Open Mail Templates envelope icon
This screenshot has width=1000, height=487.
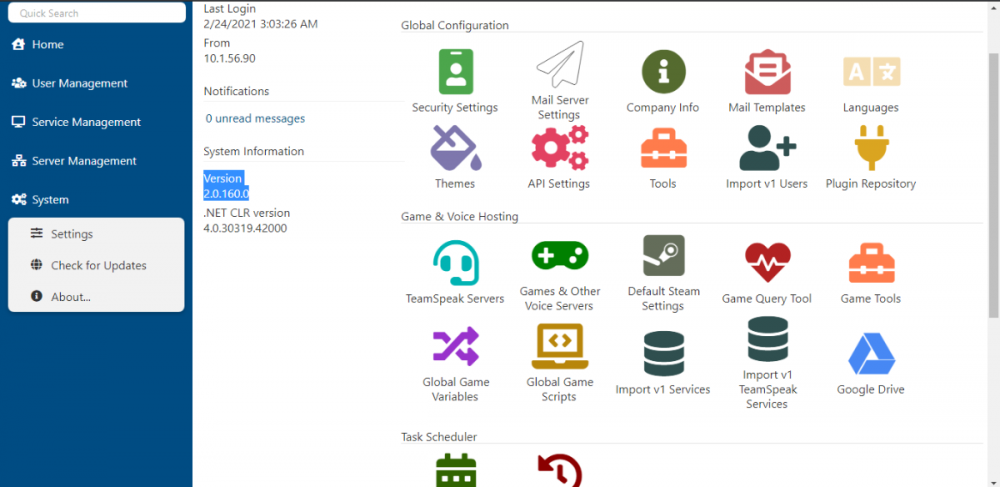(767, 72)
